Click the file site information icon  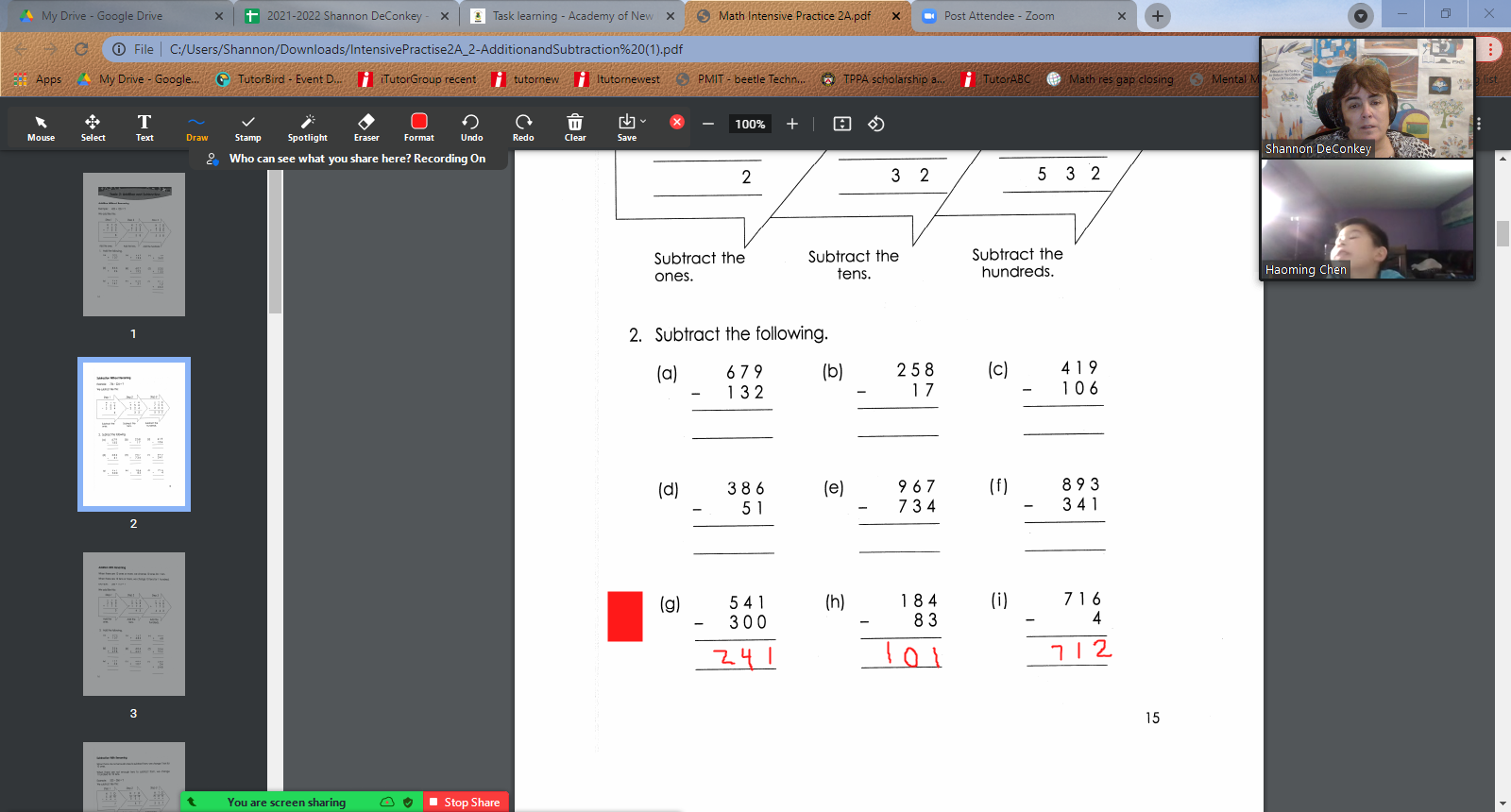click(x=119, y=49)
